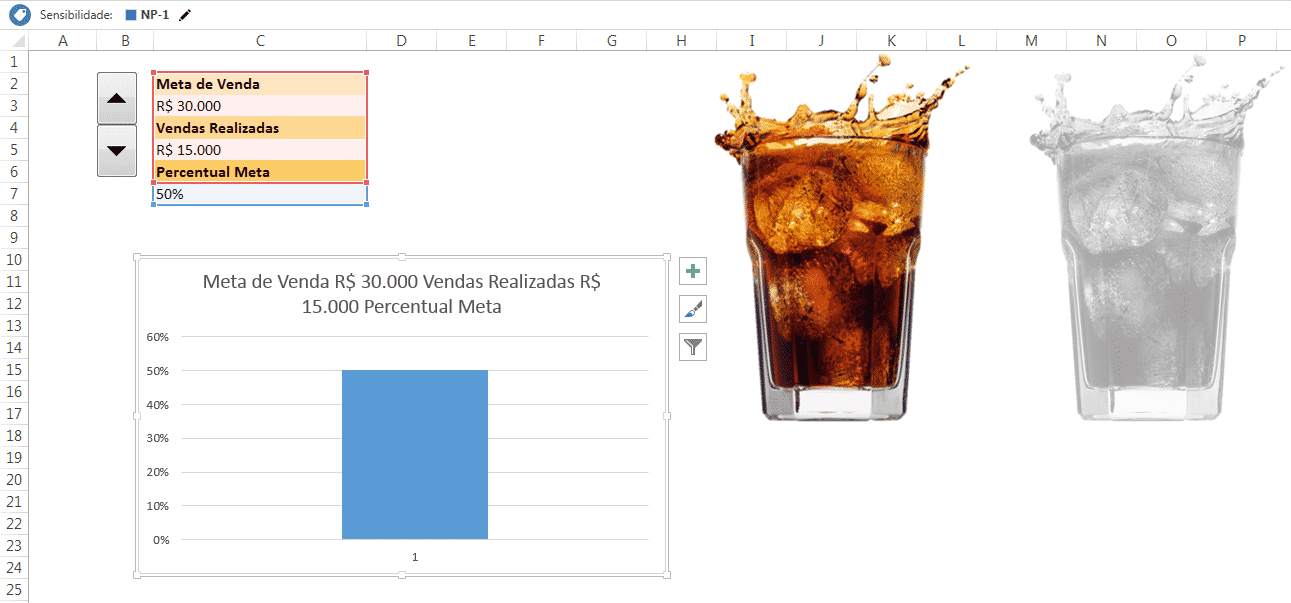
Task: Click the chart title text
Action: tap(401, 294)
